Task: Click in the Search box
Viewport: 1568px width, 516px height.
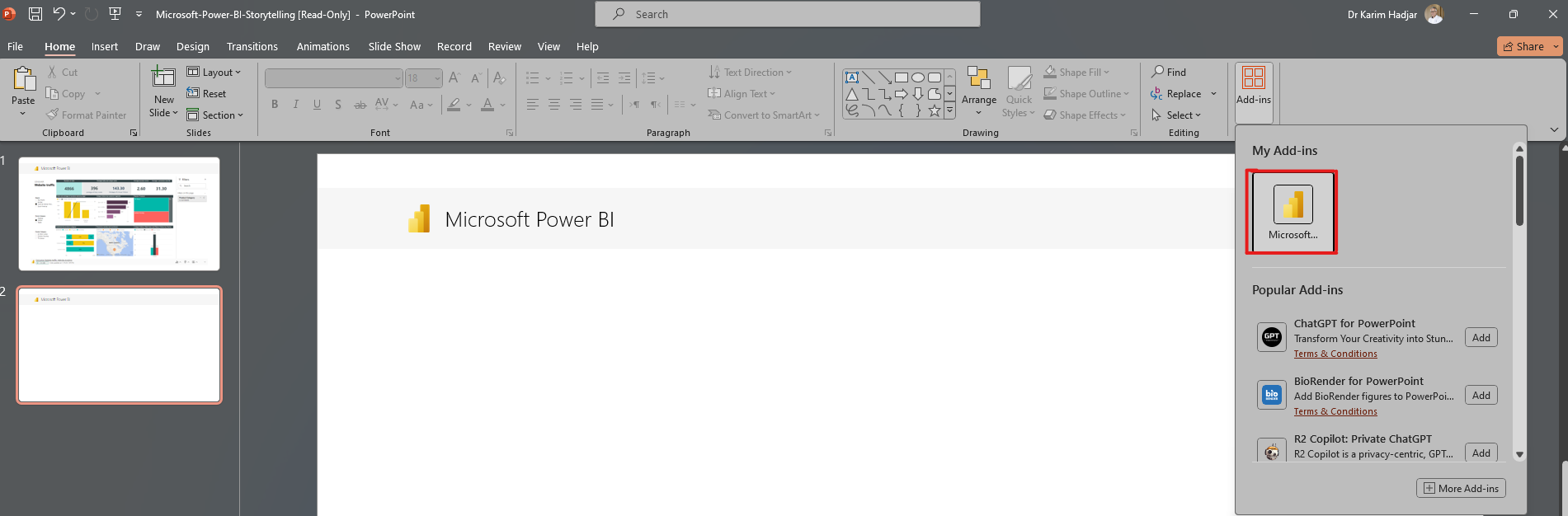Action: click(x=788, y=14)
